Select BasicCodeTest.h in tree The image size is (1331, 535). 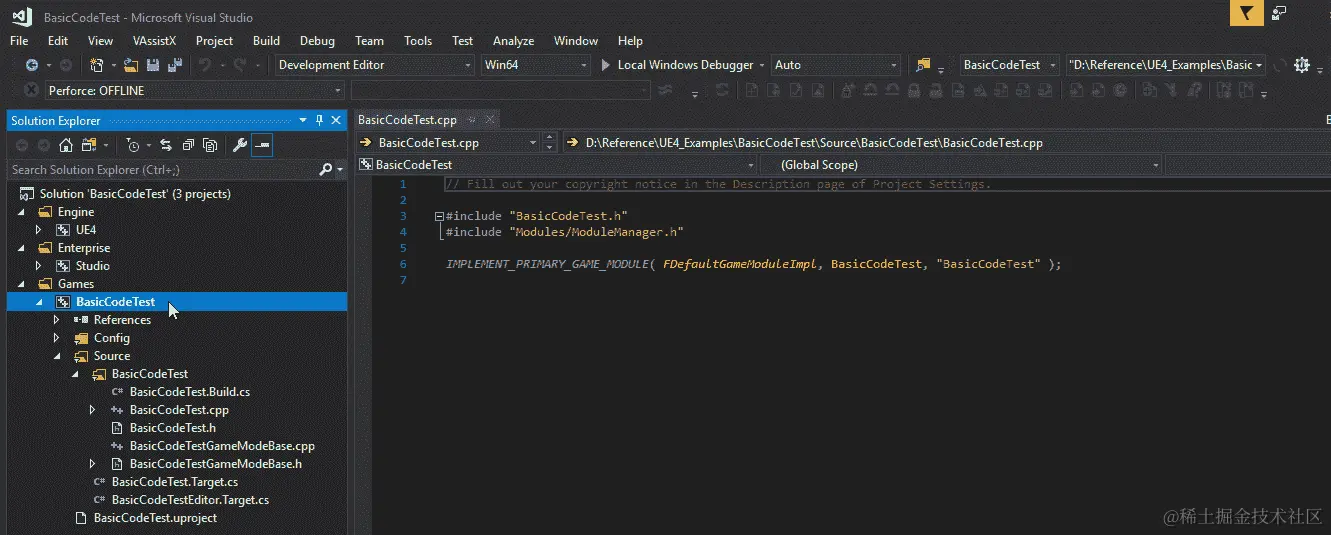point(173,428)
